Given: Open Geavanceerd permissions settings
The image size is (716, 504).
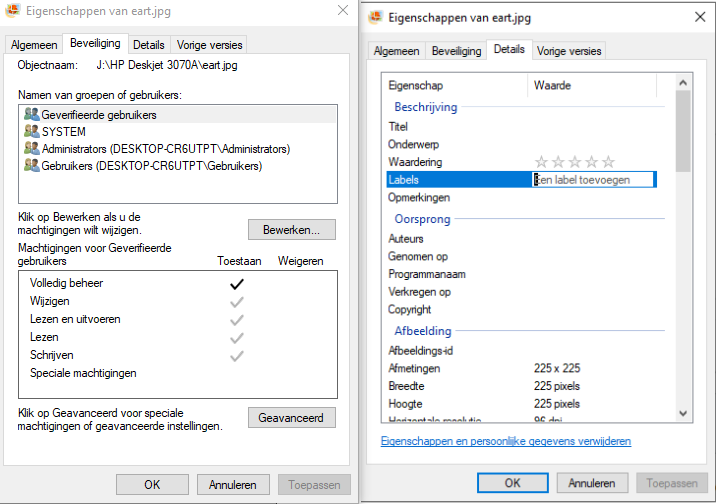Looking at the screenshot, I should 291,418.
